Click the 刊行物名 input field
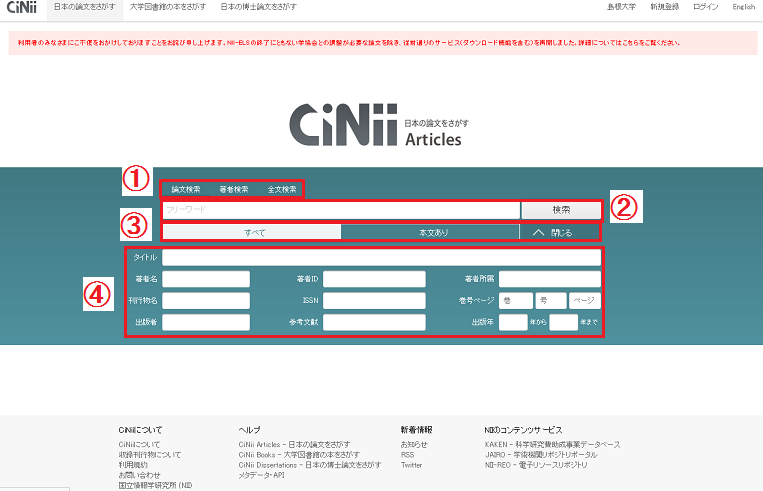The image size is (763, 491). click(206, 301)
